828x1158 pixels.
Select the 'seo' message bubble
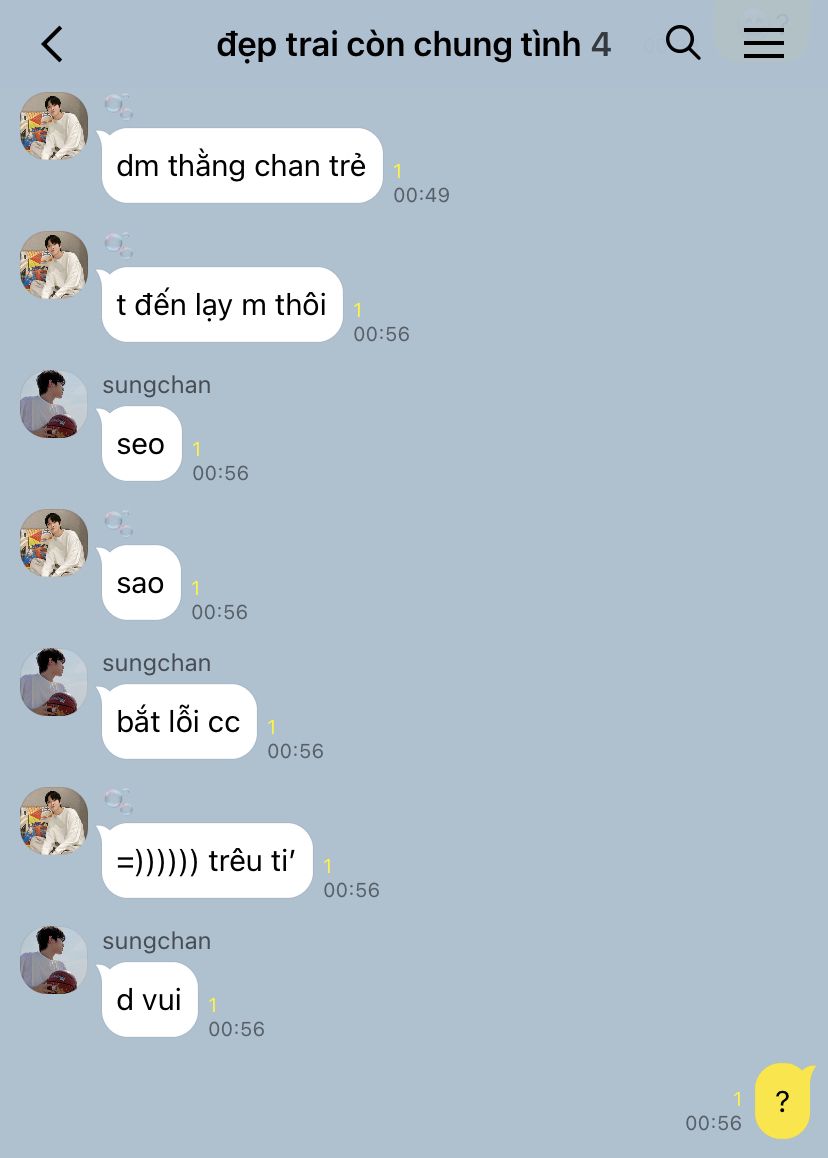pos(141,443)
